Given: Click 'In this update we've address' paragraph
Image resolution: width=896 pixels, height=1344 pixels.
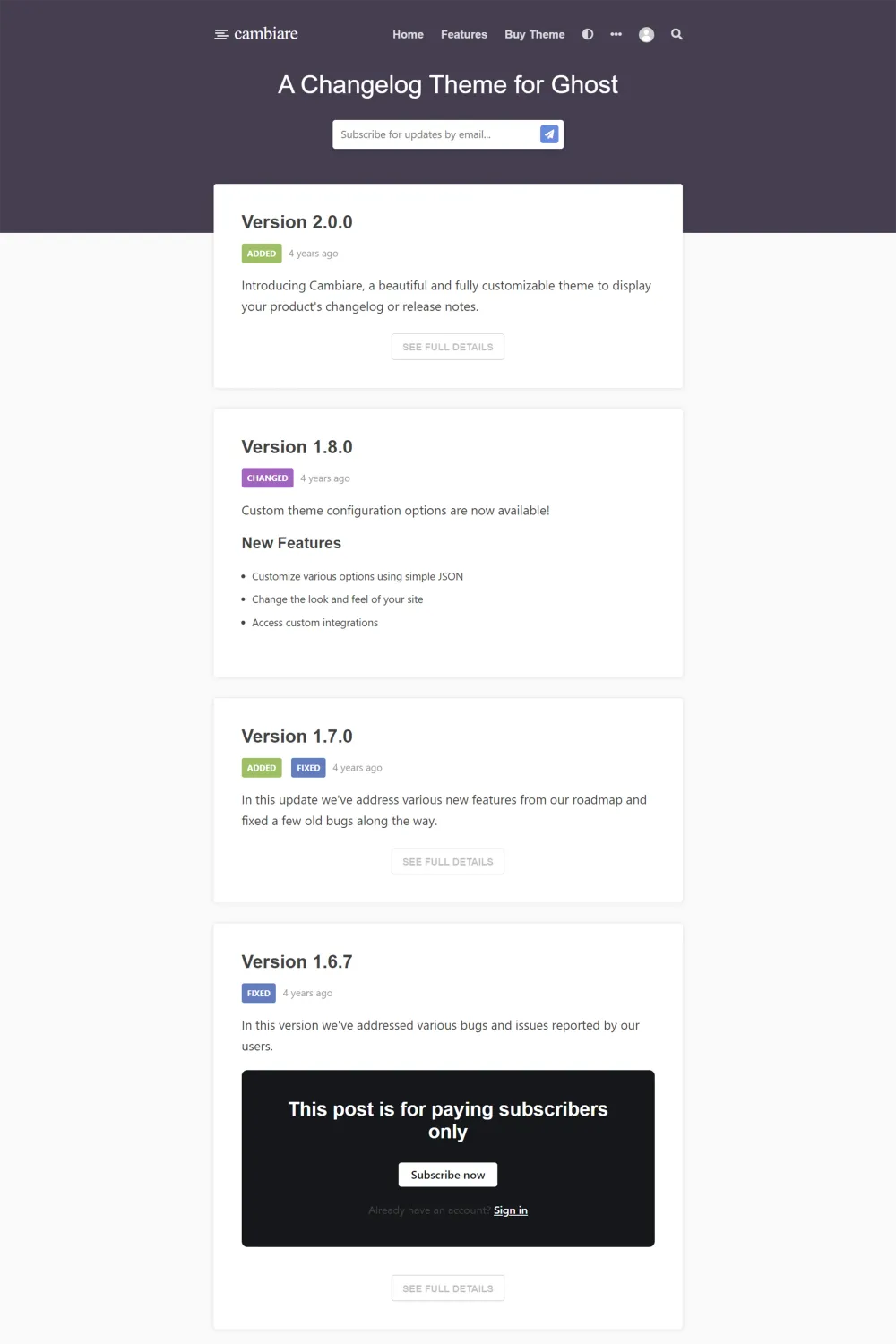Looking at the screenshot, I should click(444, 810).
